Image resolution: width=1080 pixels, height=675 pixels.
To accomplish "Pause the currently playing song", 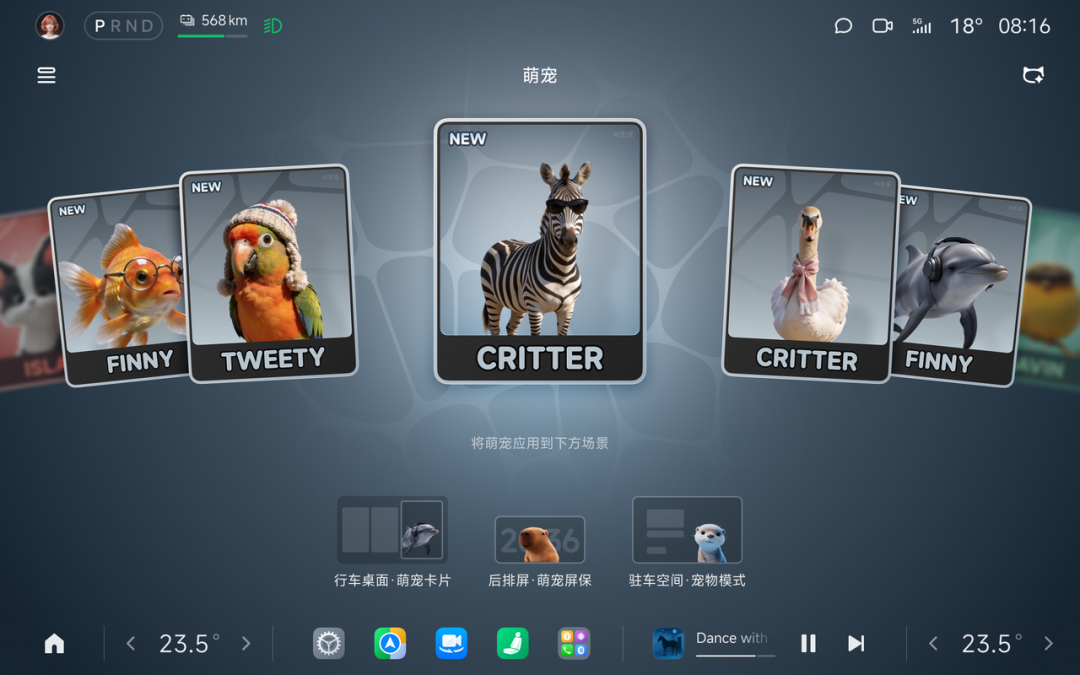I will (x=808, y=643).
